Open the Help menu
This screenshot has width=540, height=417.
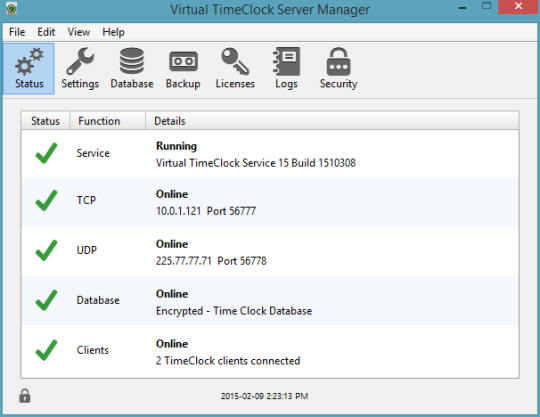(x=113, y=32)
